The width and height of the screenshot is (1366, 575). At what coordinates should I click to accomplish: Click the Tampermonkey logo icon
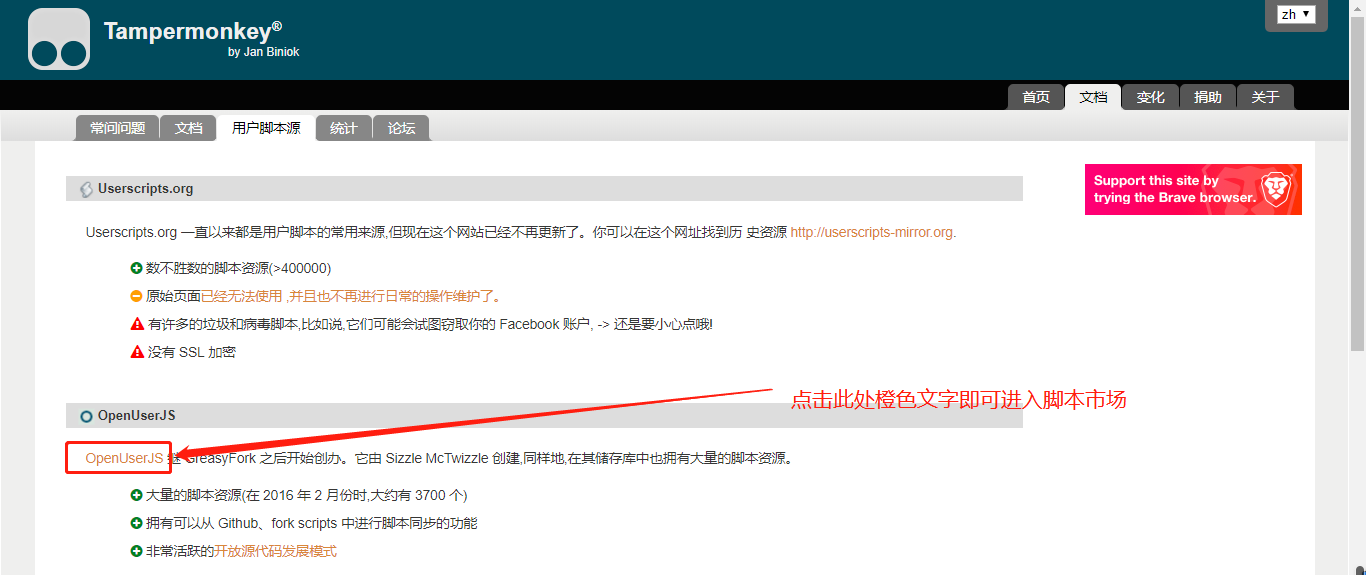click(59, 39)
